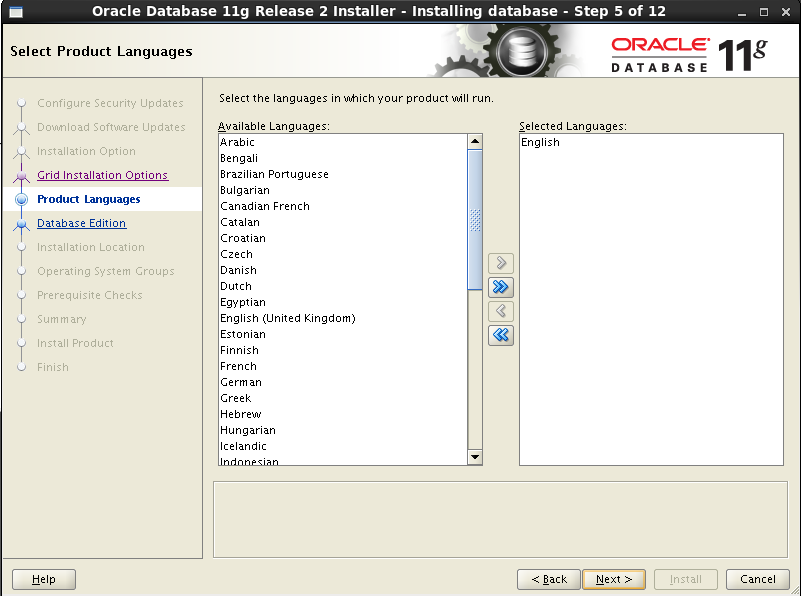The width and height of the screenshot is (801, 596).
Task: Click the remove selected language single arrow
Action: tap(501, 311)
